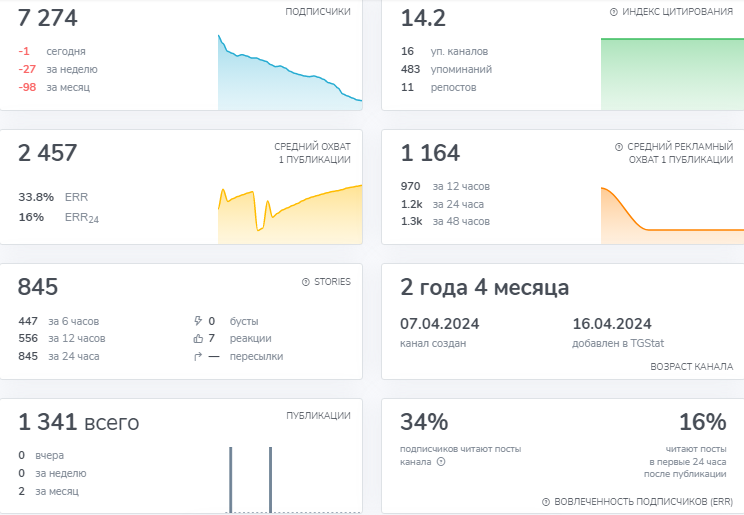Click the '970 за 12 часов' row
Viewport: 744px width, 515px height.
point(445,187)
